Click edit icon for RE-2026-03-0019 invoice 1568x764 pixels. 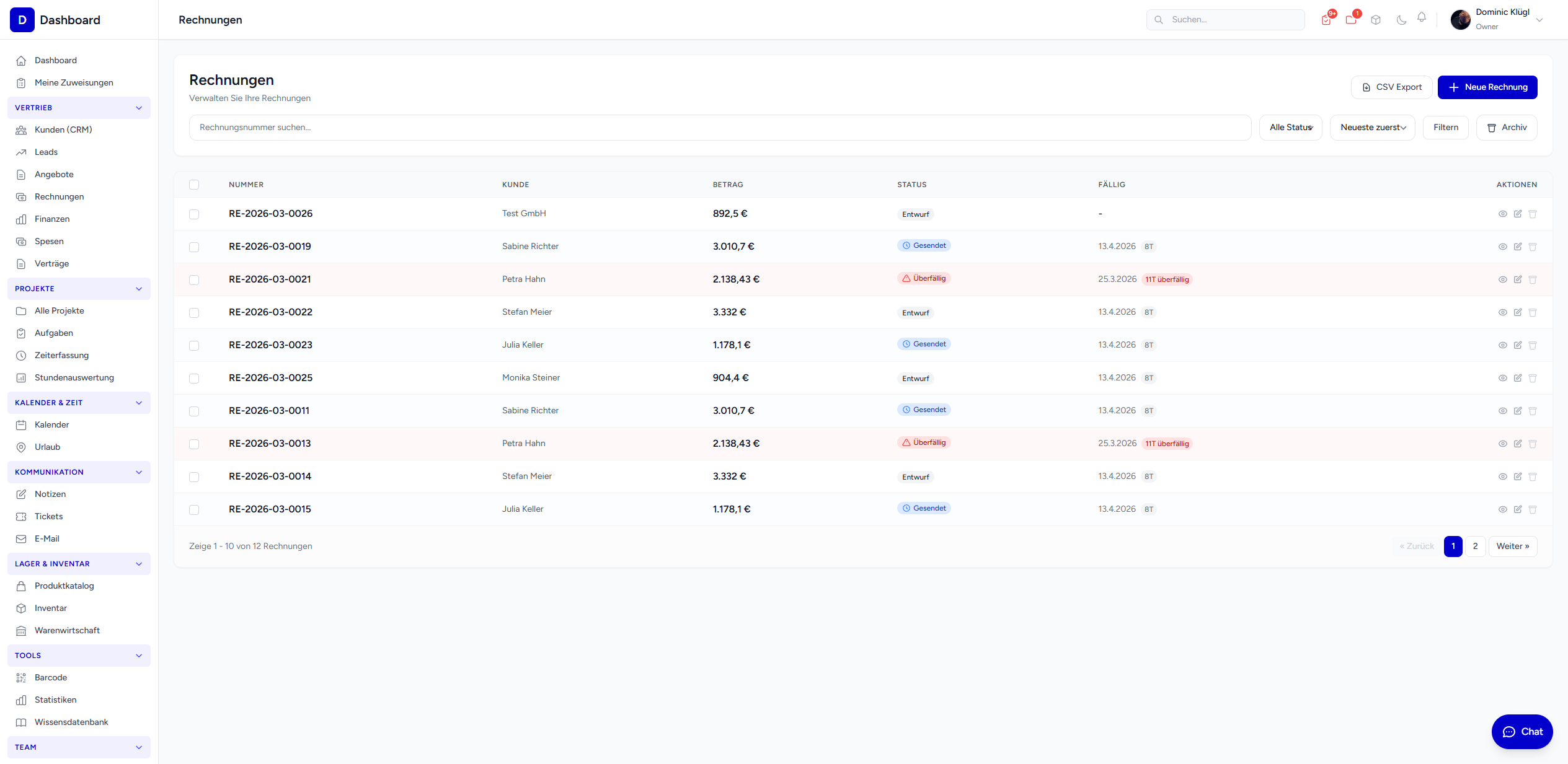coord(1517,247)
